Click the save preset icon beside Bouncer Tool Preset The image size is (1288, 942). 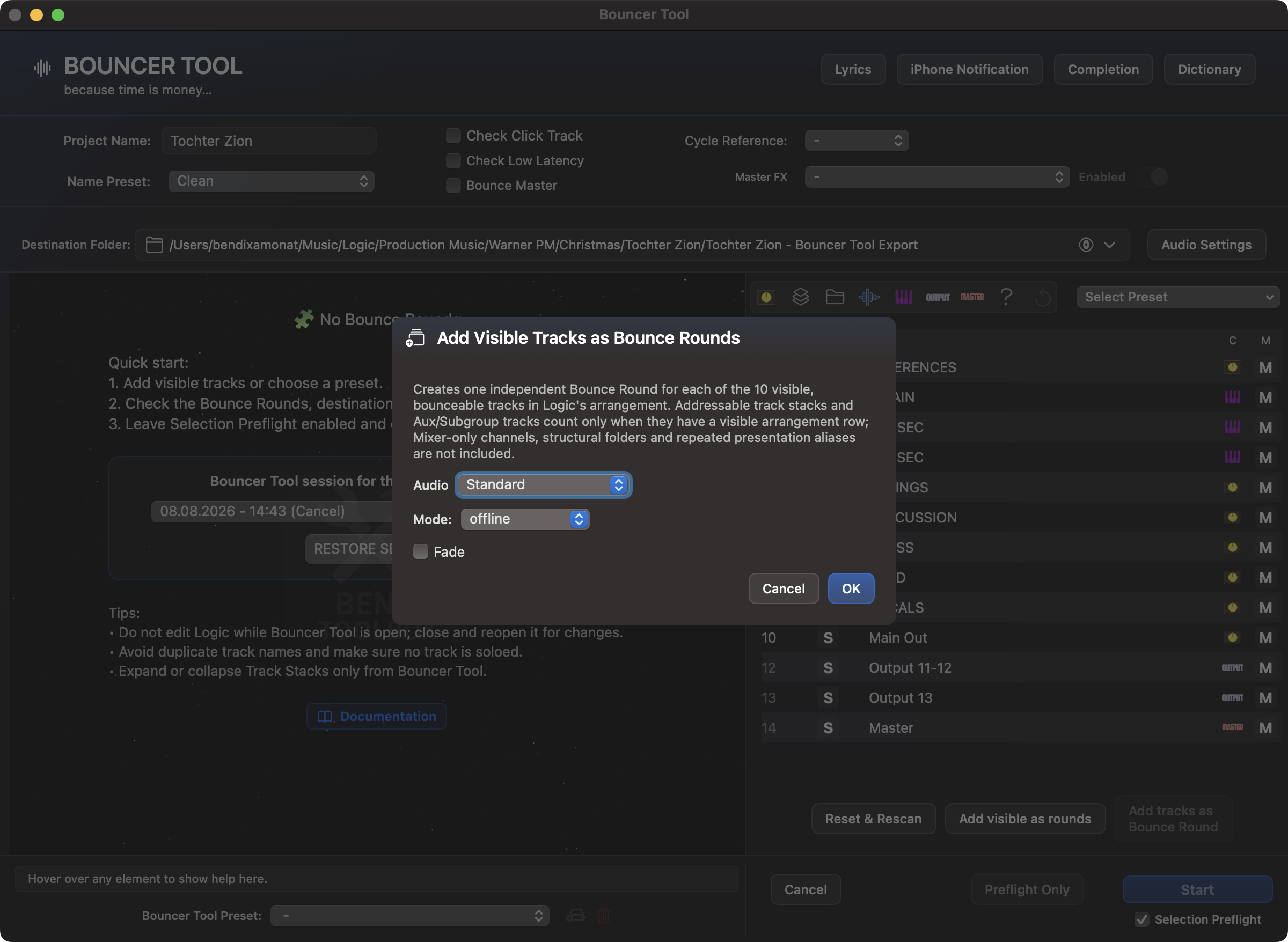(575, 916)
